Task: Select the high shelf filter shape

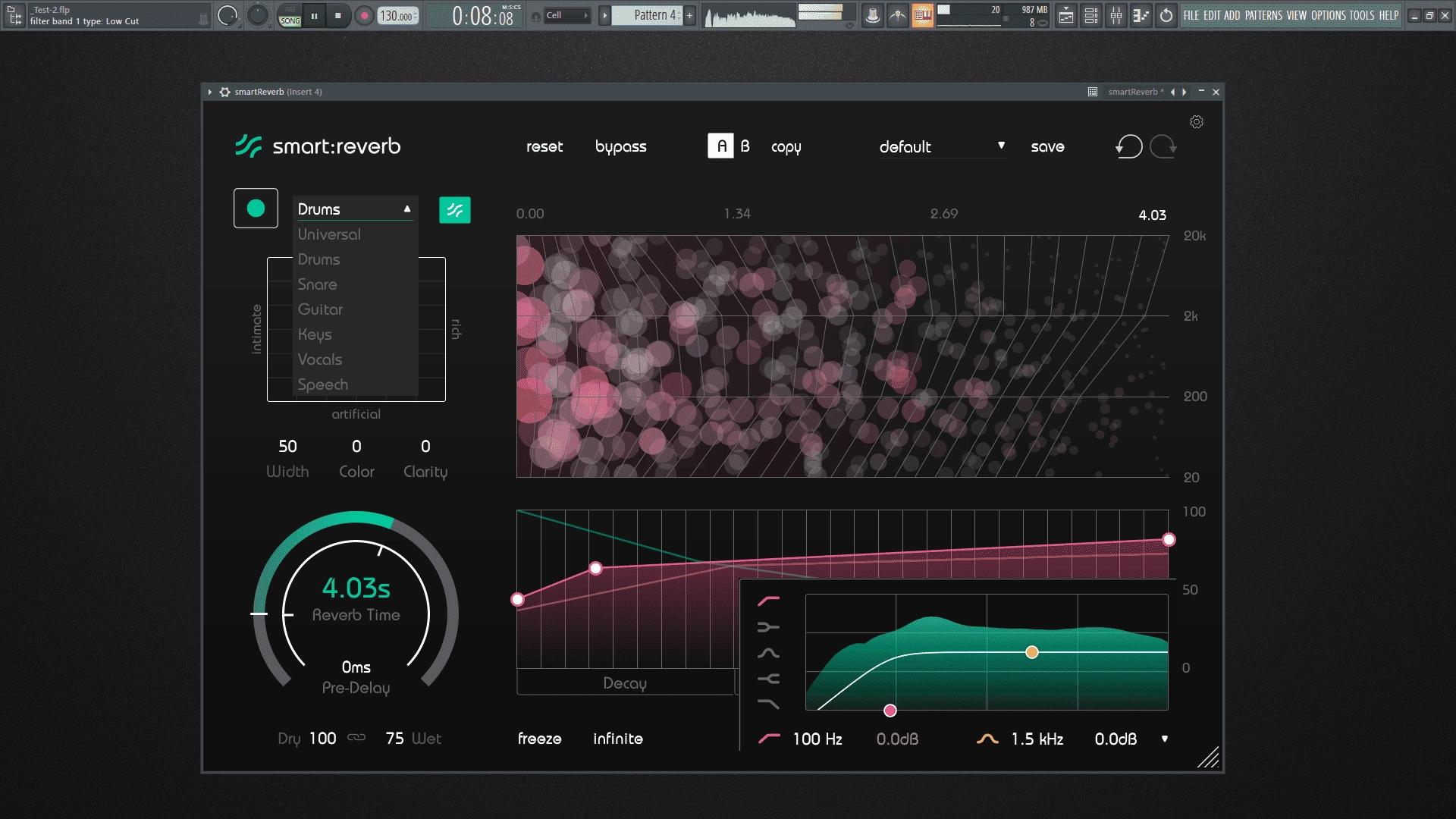Action: click(x=768, y=679)
